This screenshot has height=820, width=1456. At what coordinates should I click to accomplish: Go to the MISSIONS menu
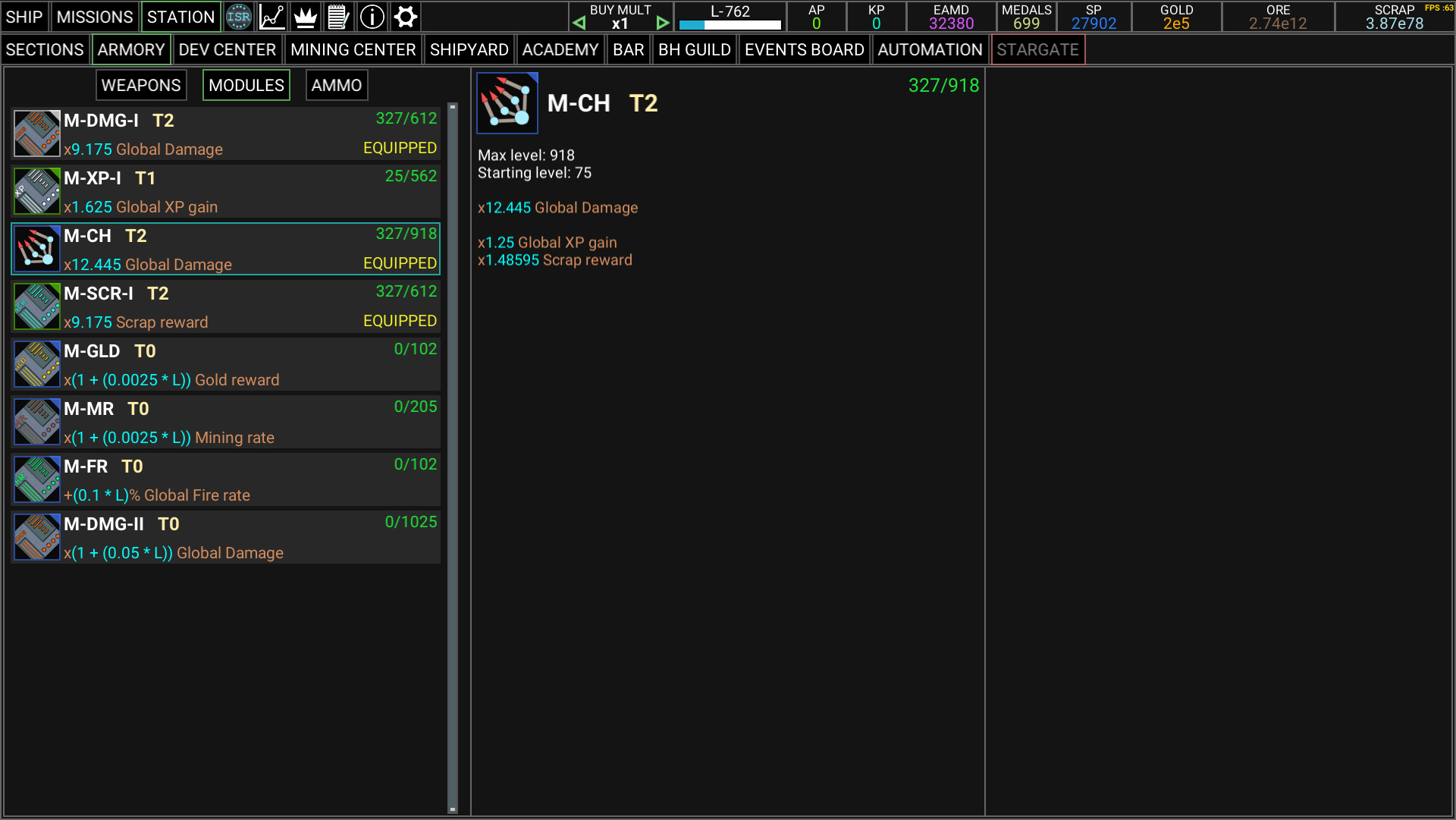[94, 17]
